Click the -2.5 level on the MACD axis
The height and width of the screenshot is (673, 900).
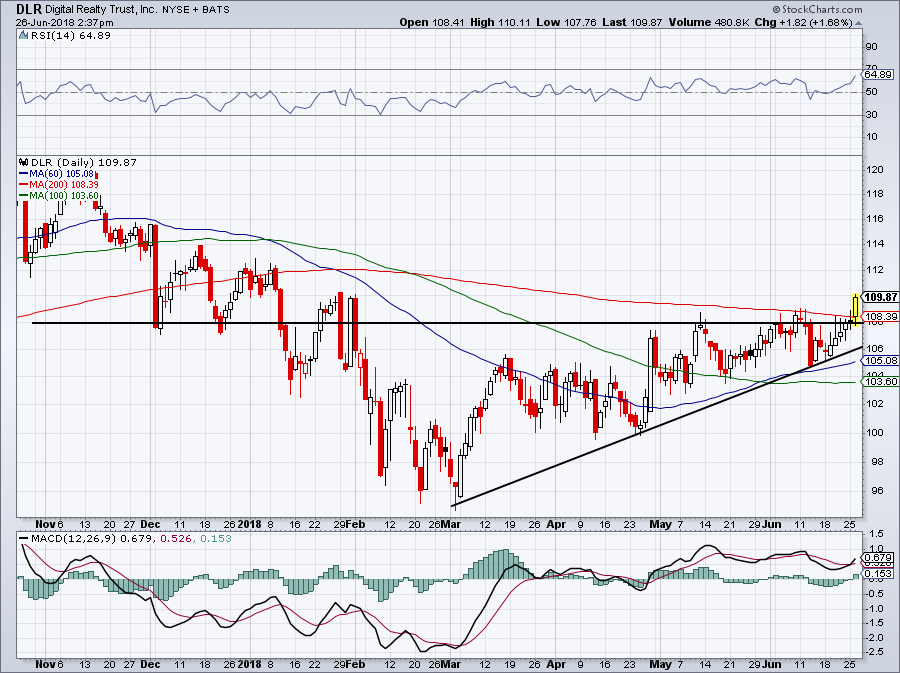(874, 652)
